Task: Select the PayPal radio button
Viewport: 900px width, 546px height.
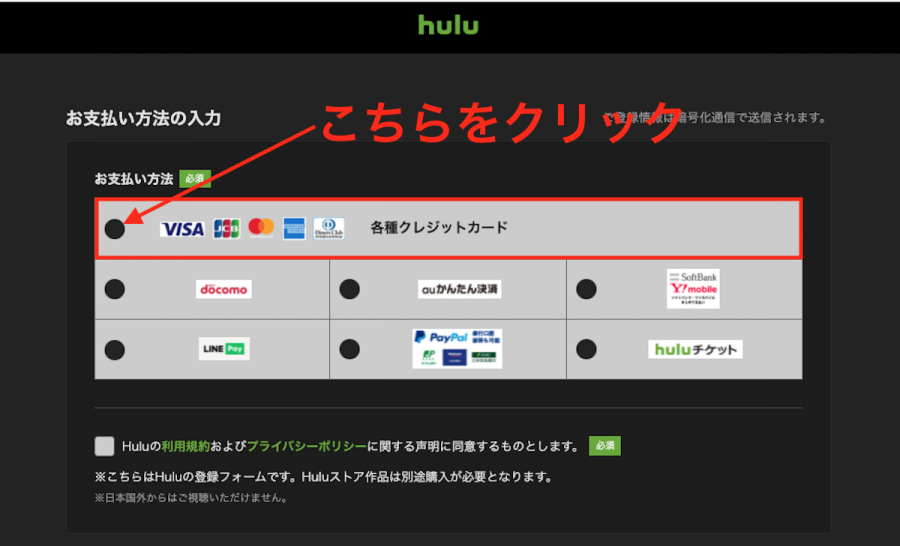Action: coord(350,349)
